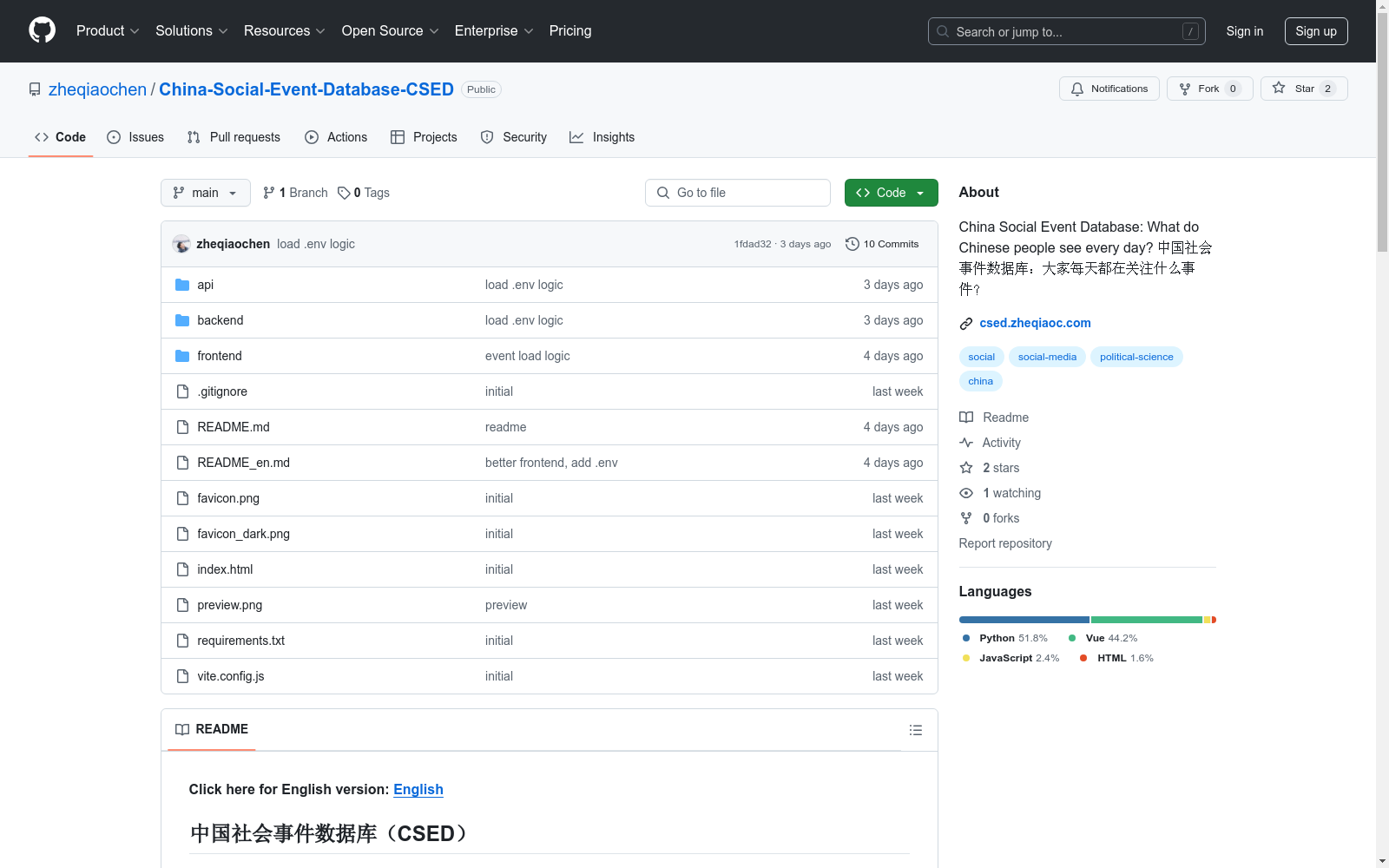Click the social-media topic tag
Viewport: 1389px width, 868px height.
1047,357
